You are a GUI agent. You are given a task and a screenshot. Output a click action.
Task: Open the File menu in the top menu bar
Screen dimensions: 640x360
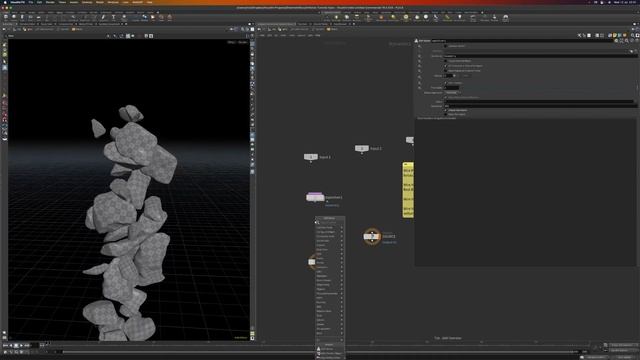[x=31, y=2]
